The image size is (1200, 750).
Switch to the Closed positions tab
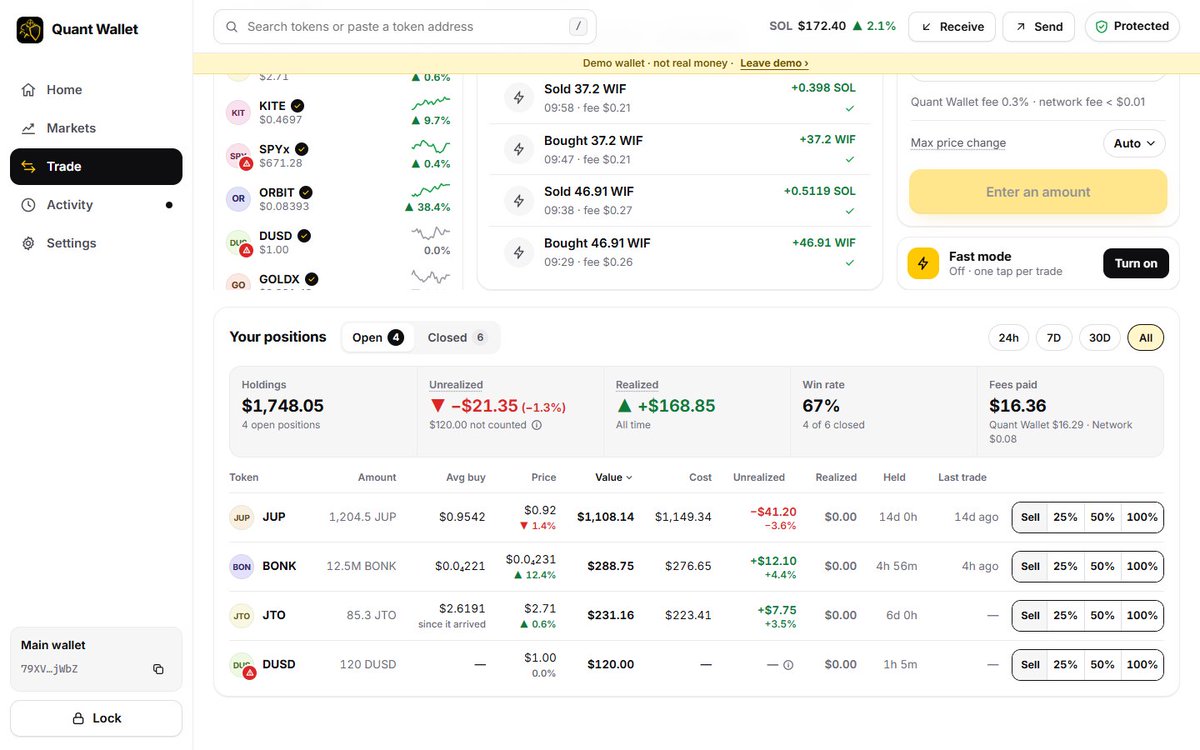457,338
